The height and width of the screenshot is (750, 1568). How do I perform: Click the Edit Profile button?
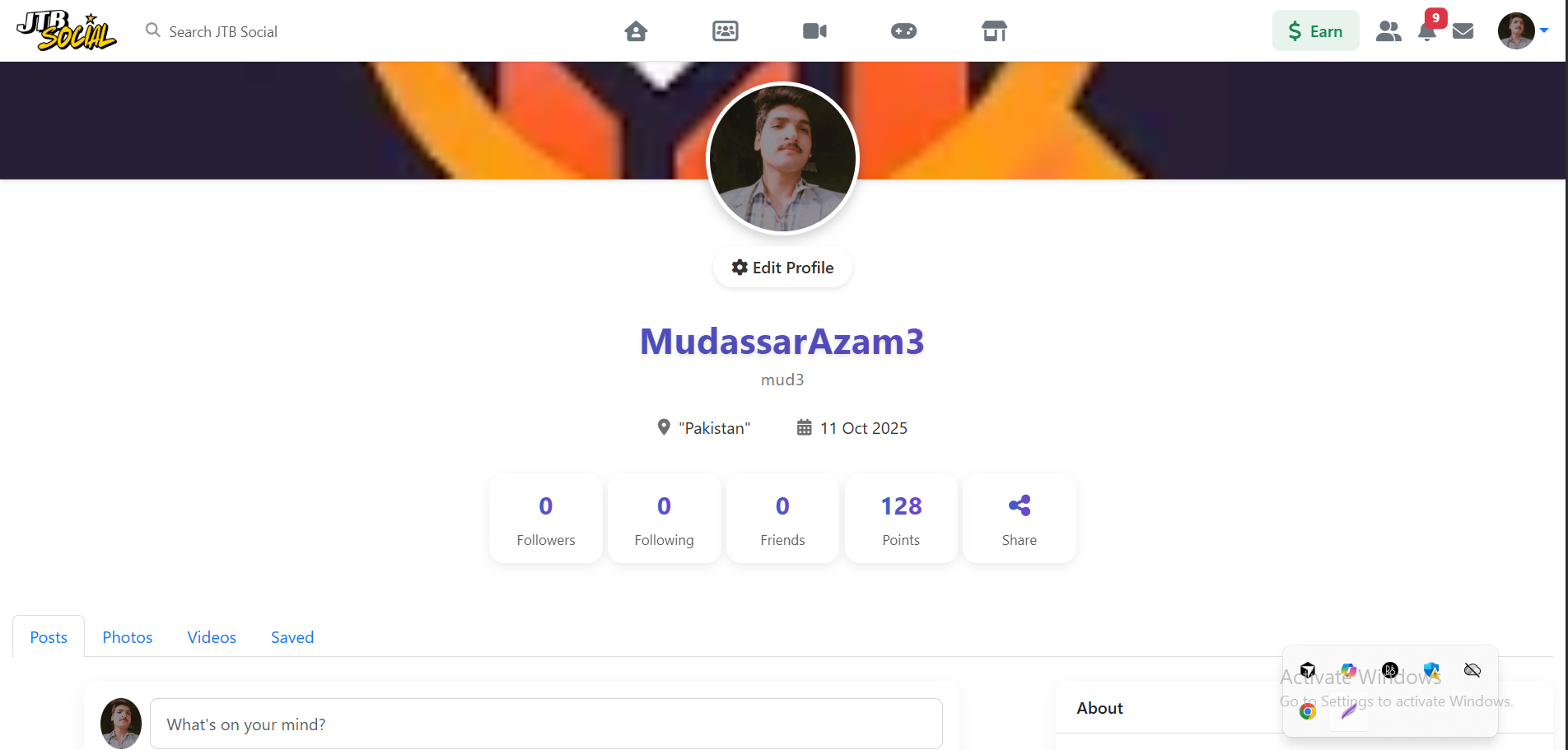[782, 268]
